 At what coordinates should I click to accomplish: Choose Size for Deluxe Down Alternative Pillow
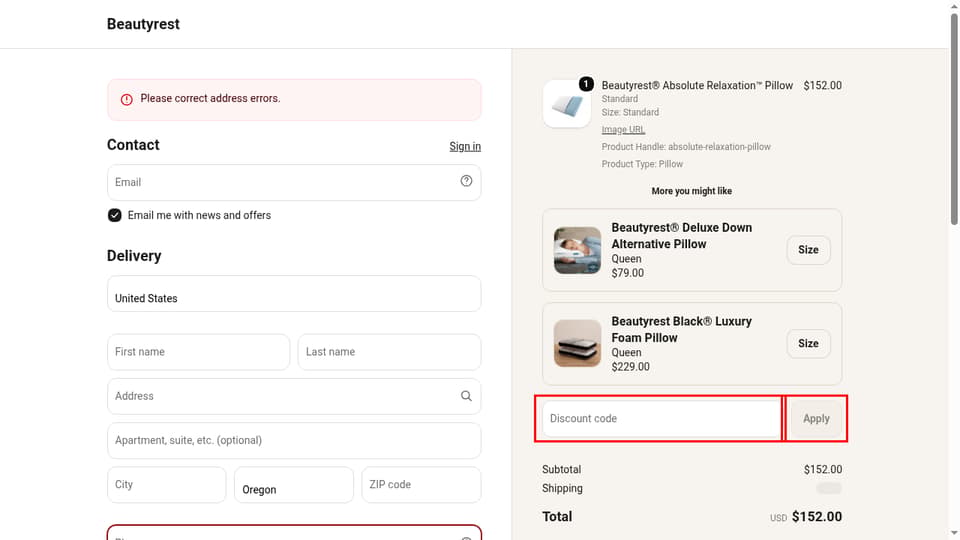click(808, 250)
